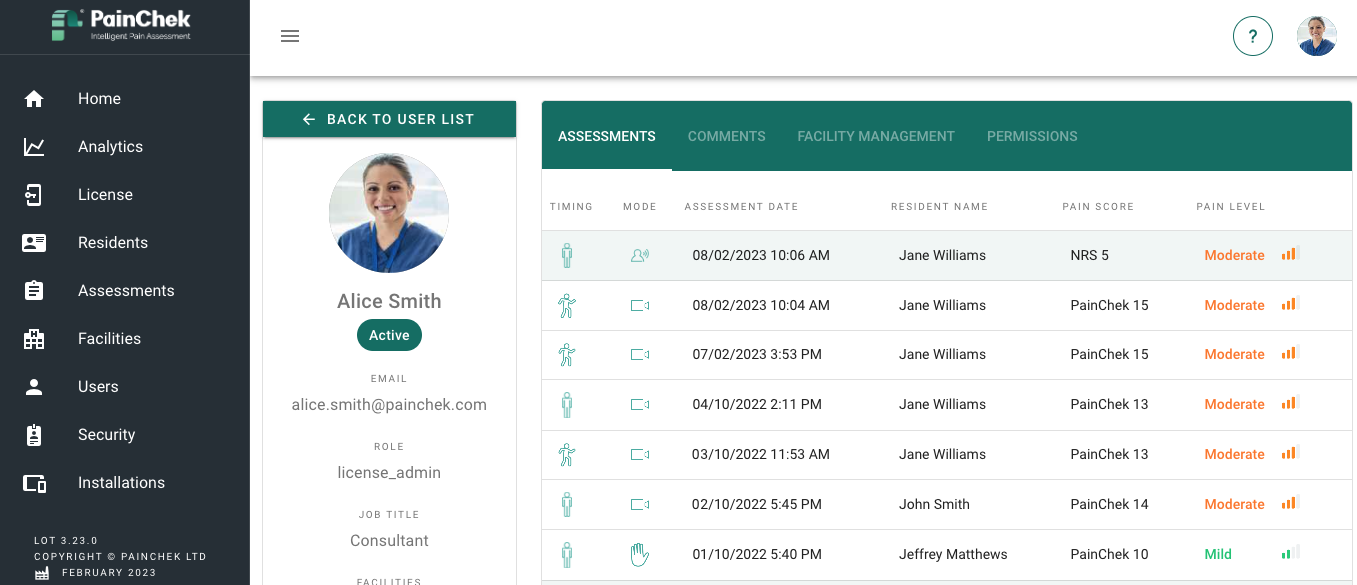Go to Assessments in the sidebar

pyautogui.click(x=126, y=291)
